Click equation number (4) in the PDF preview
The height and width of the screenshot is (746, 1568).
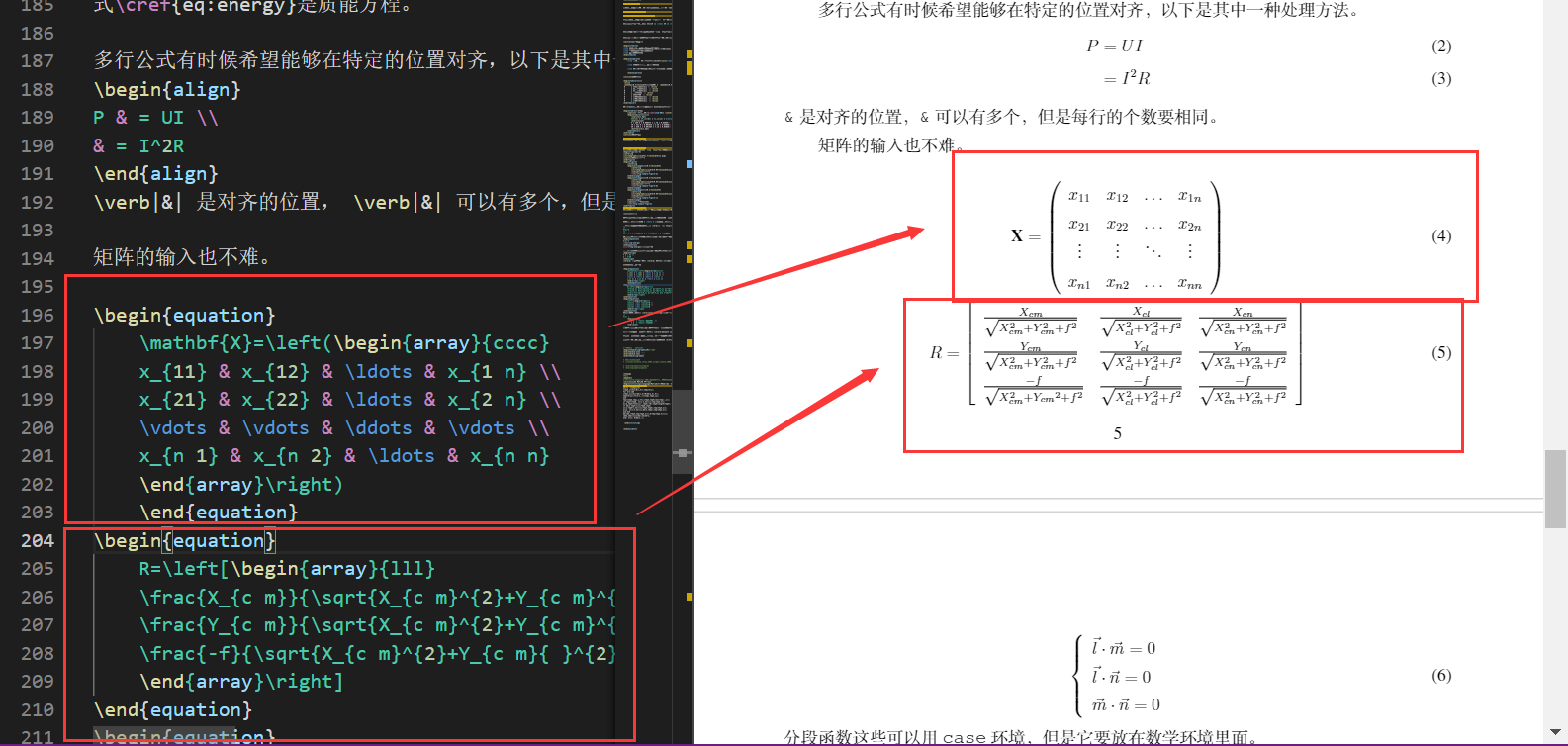[1441, 235]
